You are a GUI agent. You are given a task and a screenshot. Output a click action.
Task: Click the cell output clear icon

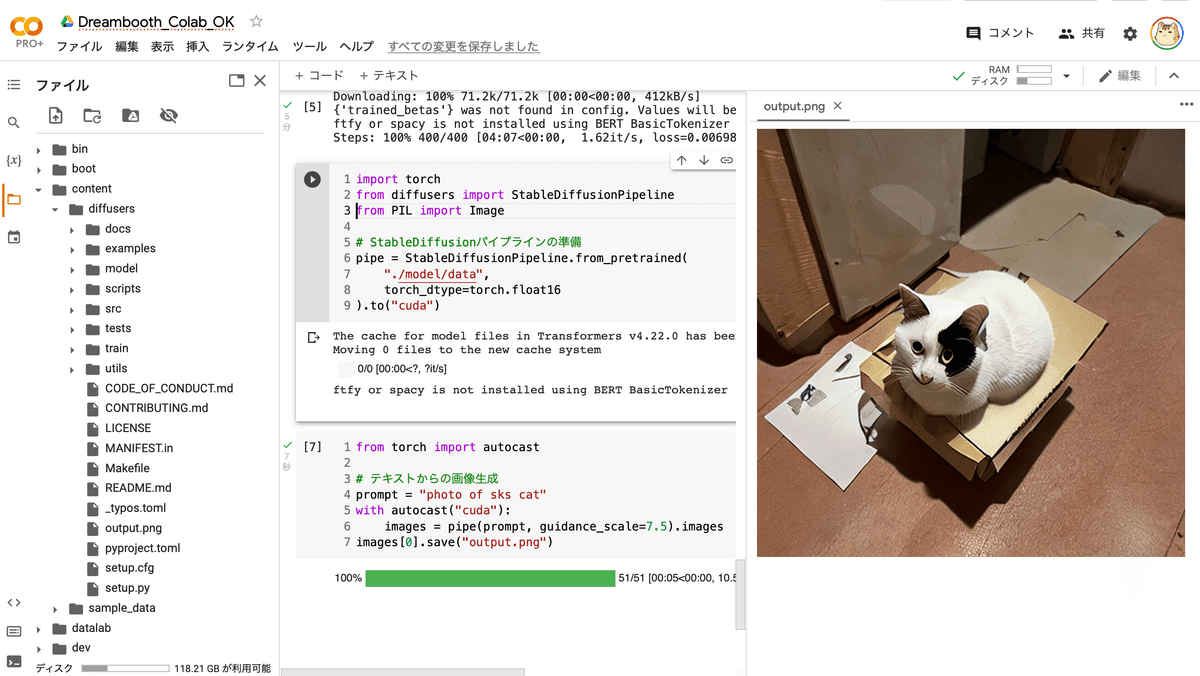click(313, 338)
